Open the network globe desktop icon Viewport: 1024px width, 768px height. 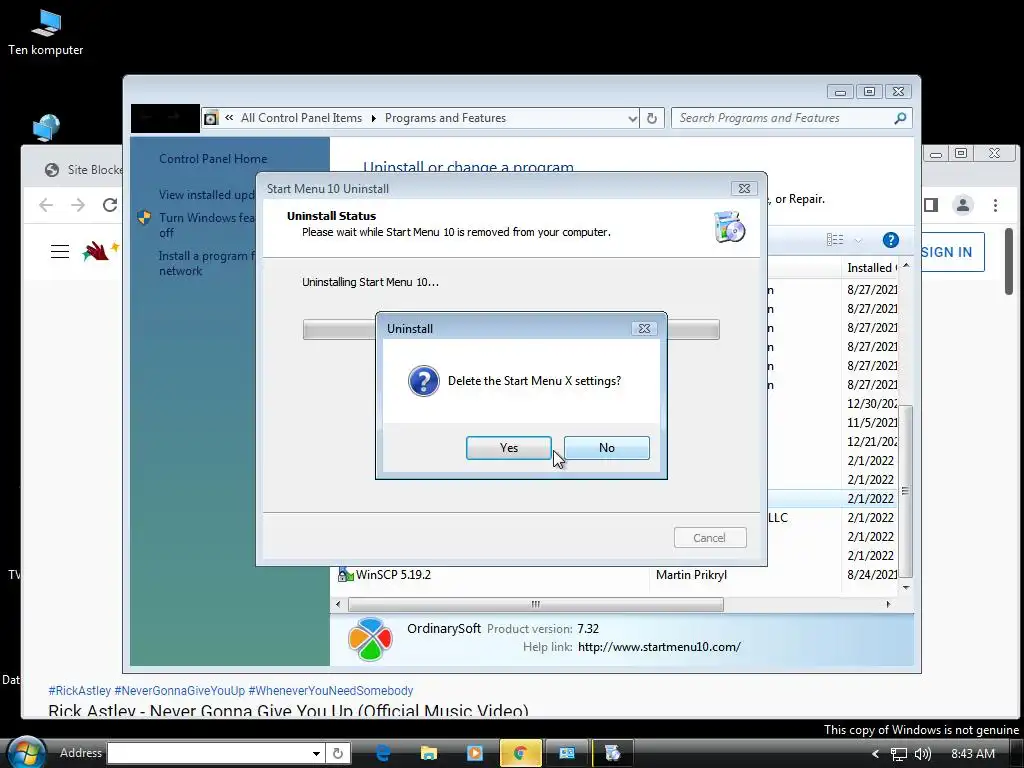pos(46,127)
